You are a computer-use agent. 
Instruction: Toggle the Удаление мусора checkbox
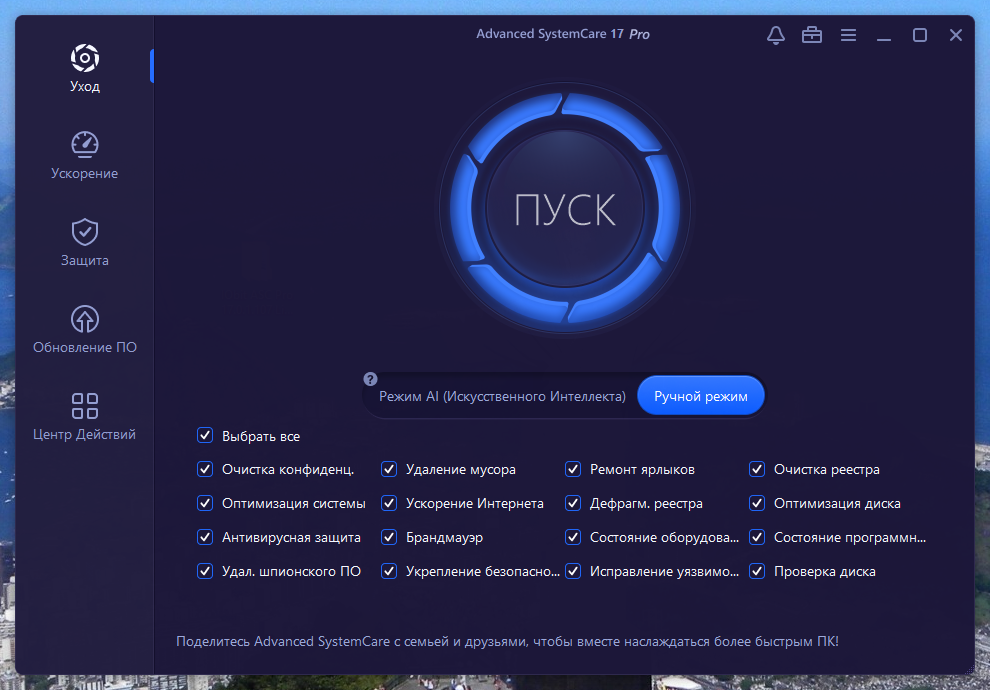389,469
